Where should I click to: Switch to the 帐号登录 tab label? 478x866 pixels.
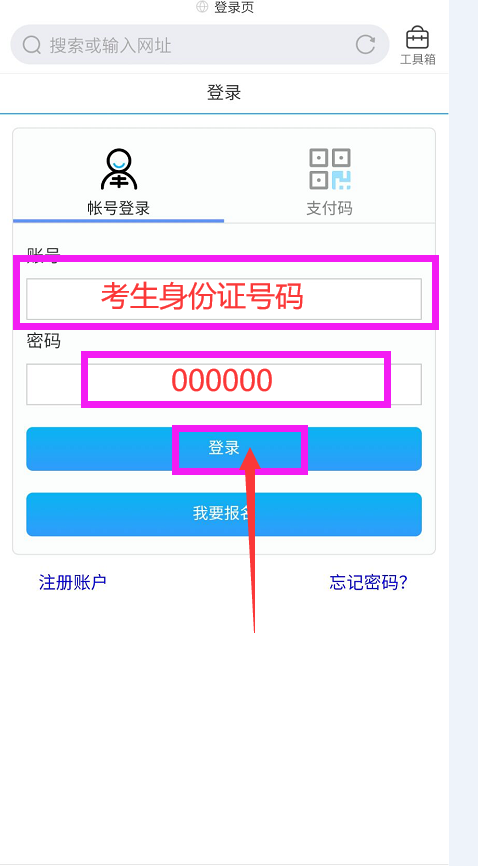[119, 208]
